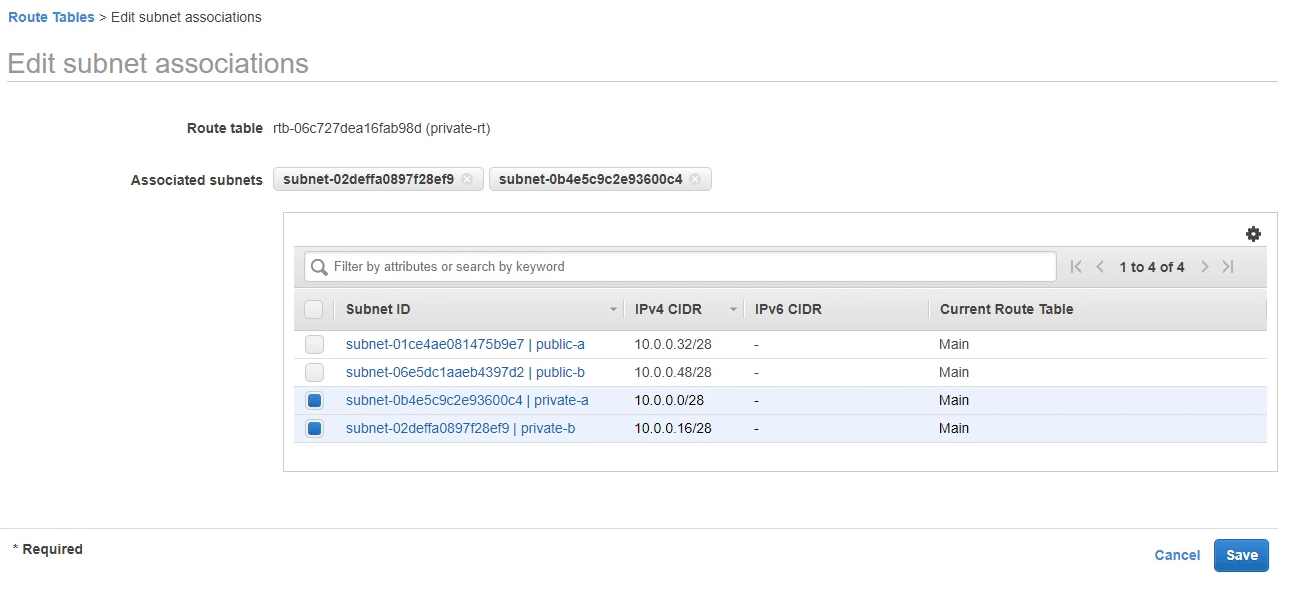The height and width of the screenshot is (600, 1295).
Task: Go to previous page of subnets
Action: [x=1100, y=267]
